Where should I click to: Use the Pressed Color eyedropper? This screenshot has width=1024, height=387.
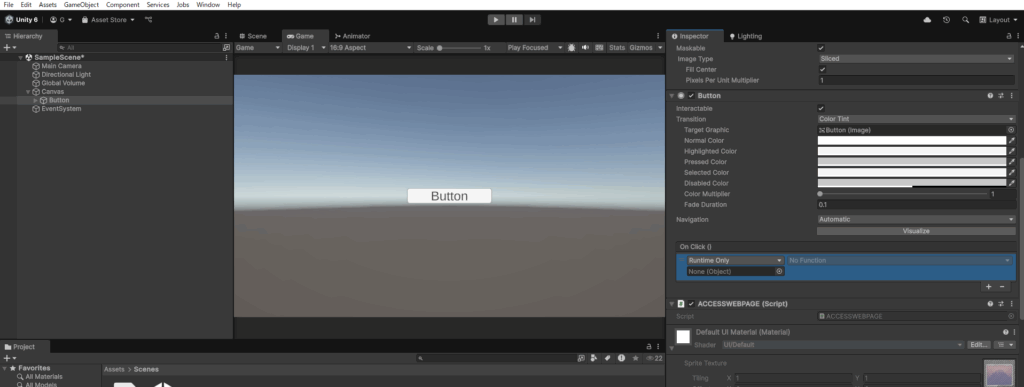(1012, 162)
